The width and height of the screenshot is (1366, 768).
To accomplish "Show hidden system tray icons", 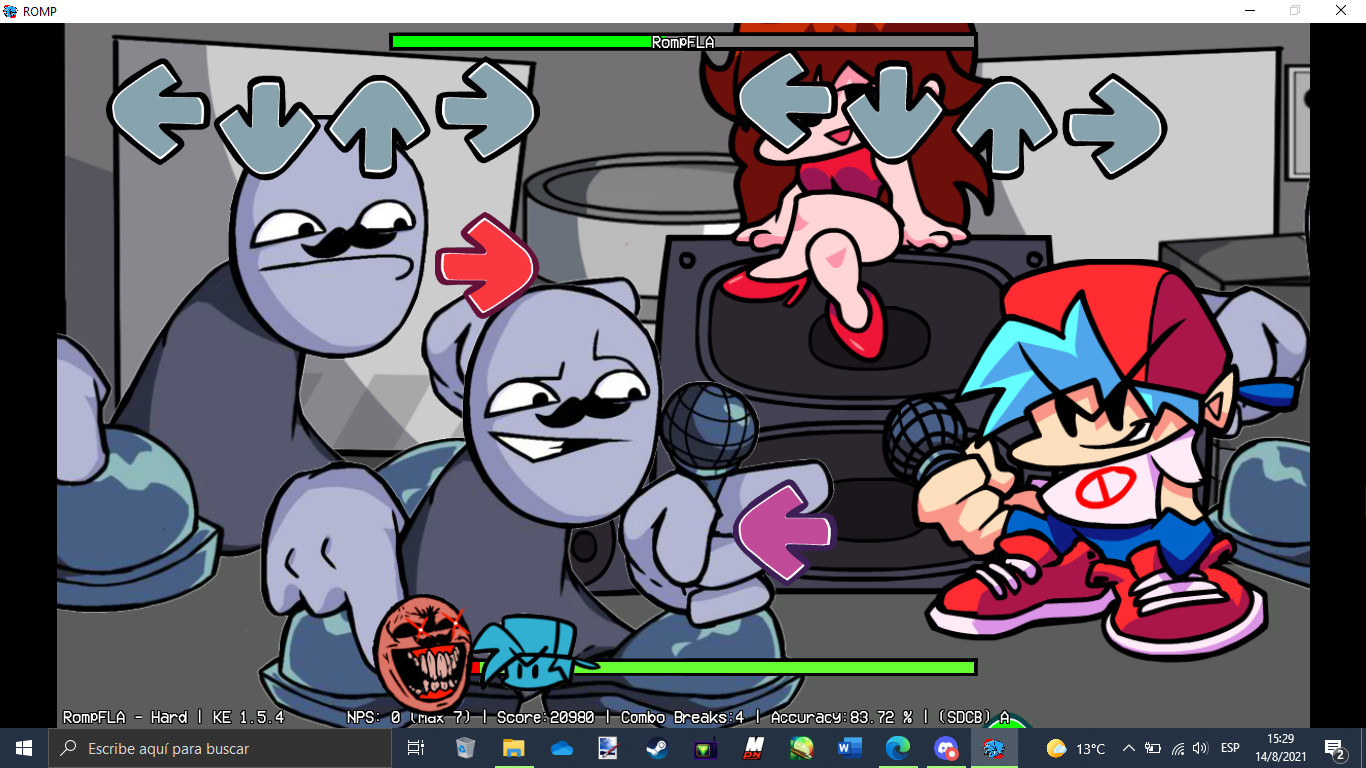I will 1129,748.
